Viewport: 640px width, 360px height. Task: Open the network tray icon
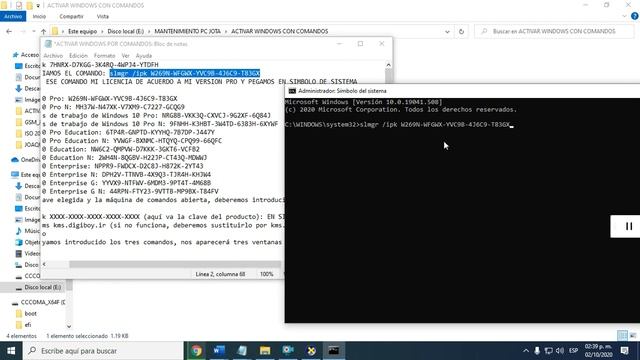(549, 351)
